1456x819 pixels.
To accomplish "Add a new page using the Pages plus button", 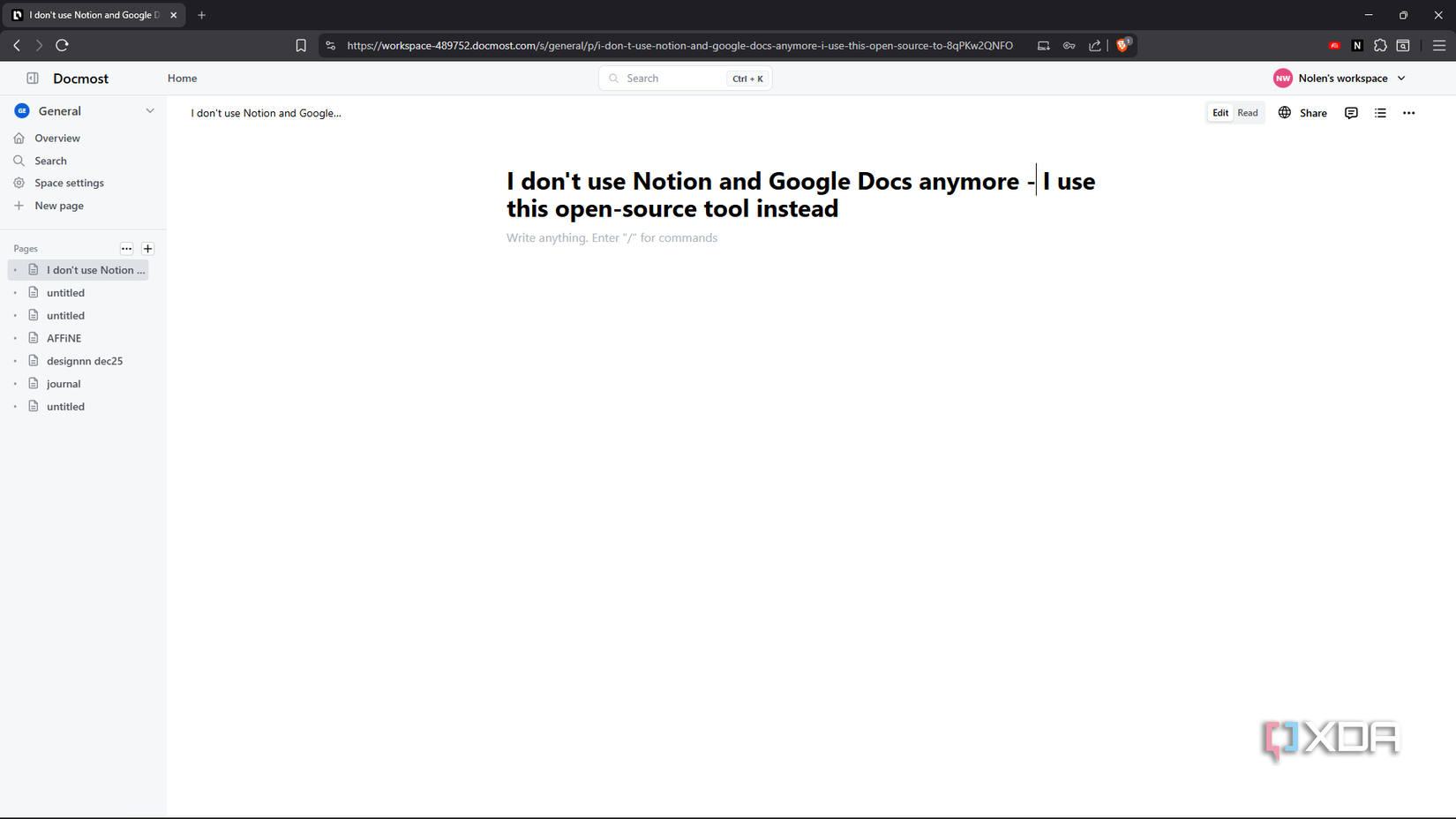I will 147,248.
